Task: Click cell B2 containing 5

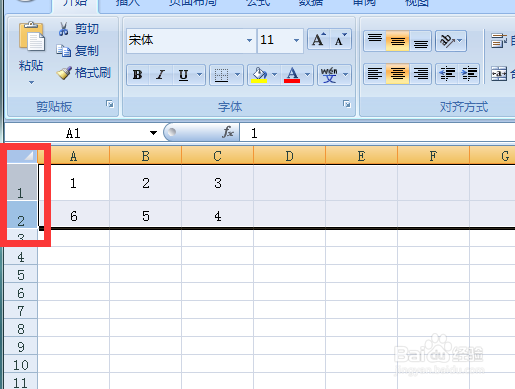Action: click(146, 215)
